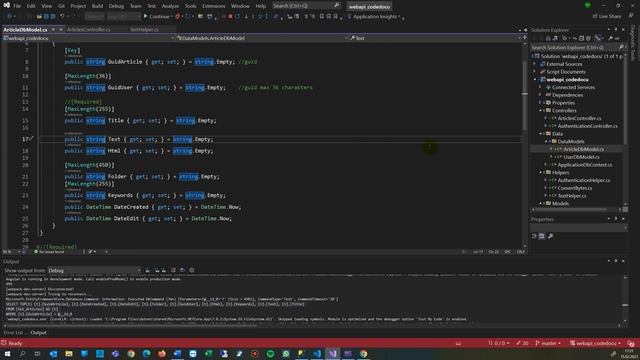Click the Spotify icon on the taskbar
640x360 pixels.
[x=271, y=353]
